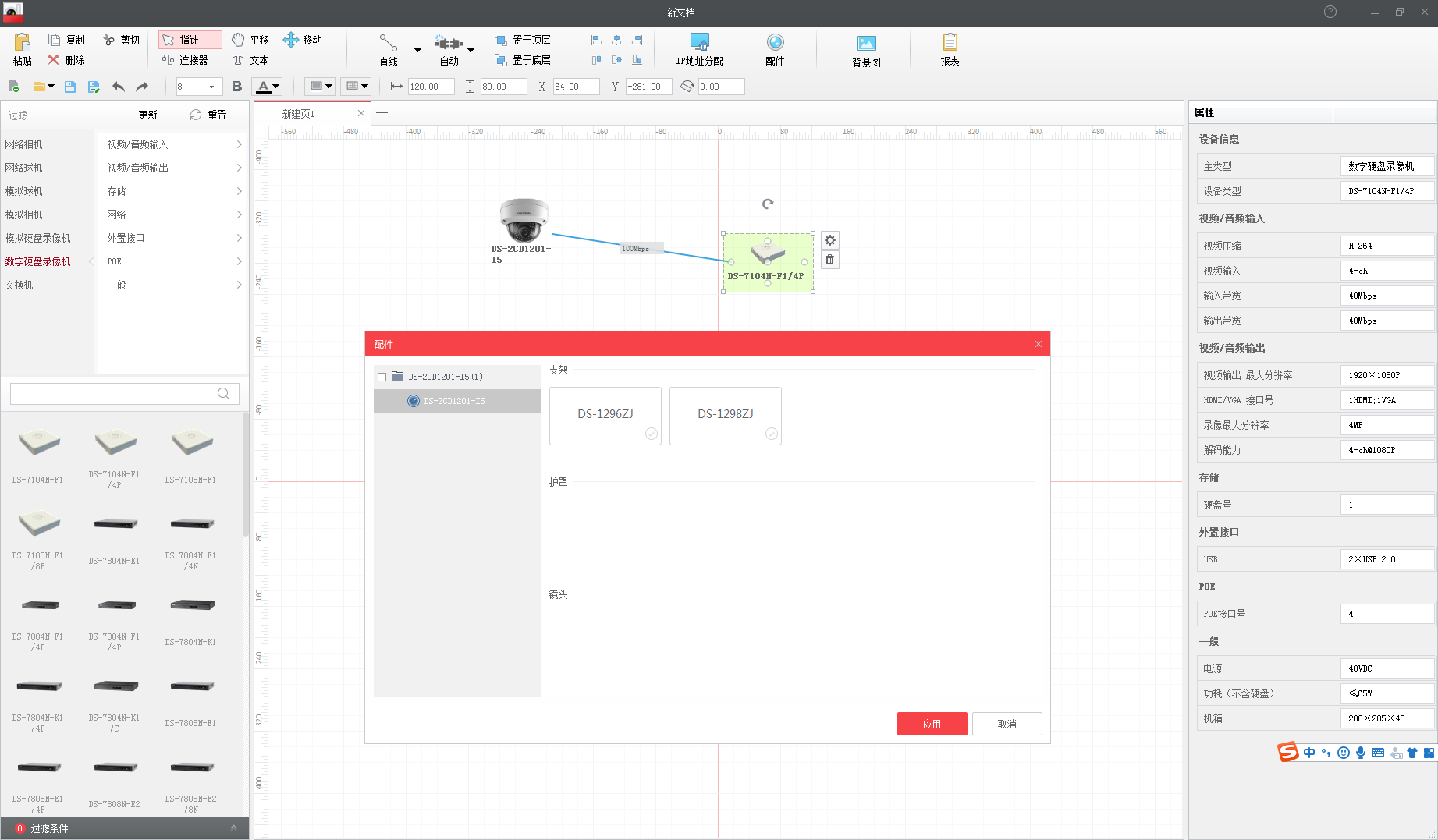The height and width of the screenshot is (840, 1438).
Task: Select 交换机 device category
Action: (x=19, y=285)
